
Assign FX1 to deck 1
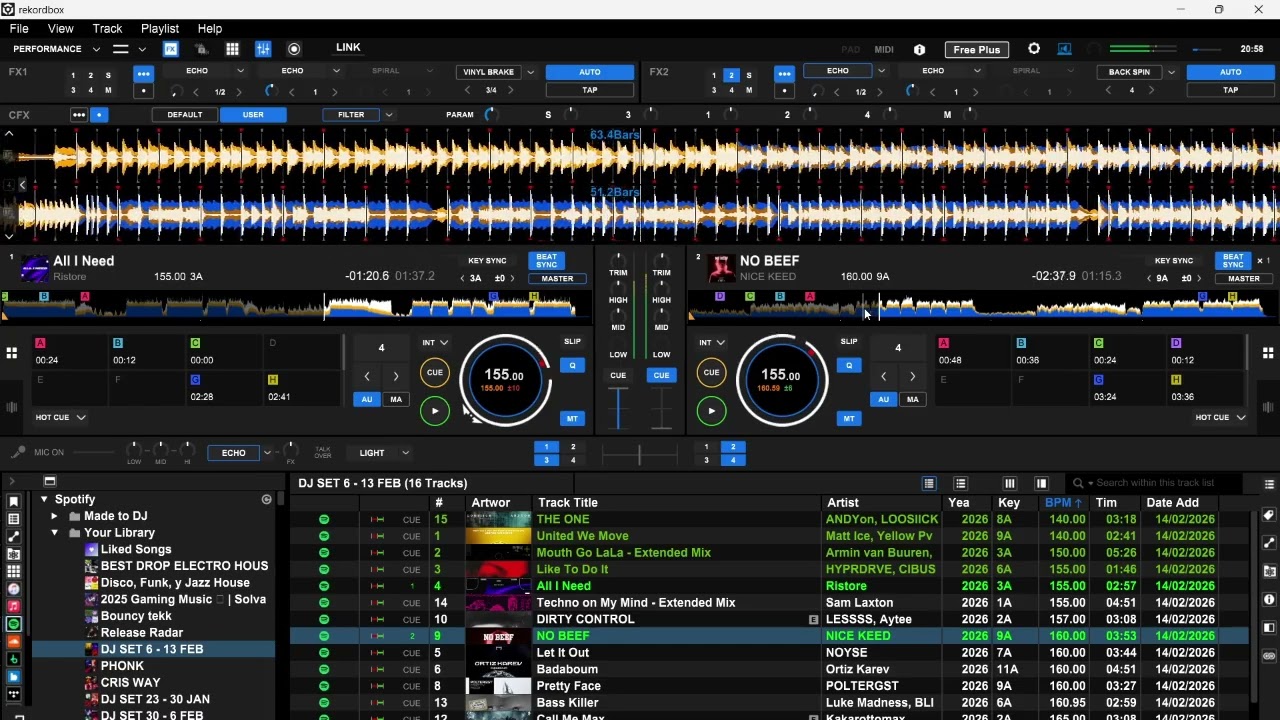[x=72, y=75]
